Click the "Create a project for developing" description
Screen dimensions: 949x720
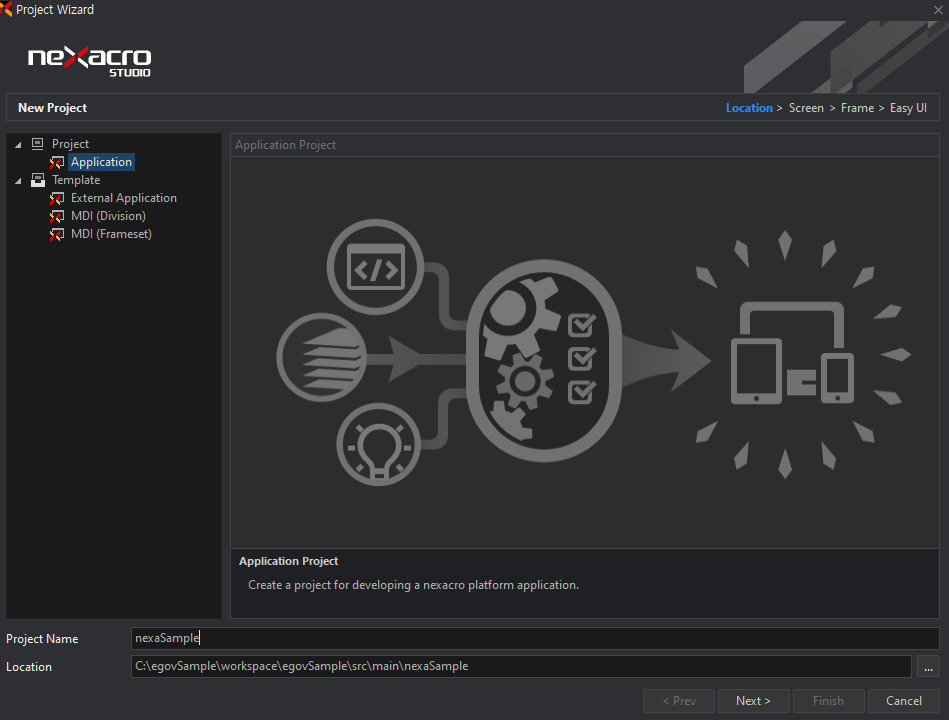pos(413,585)
